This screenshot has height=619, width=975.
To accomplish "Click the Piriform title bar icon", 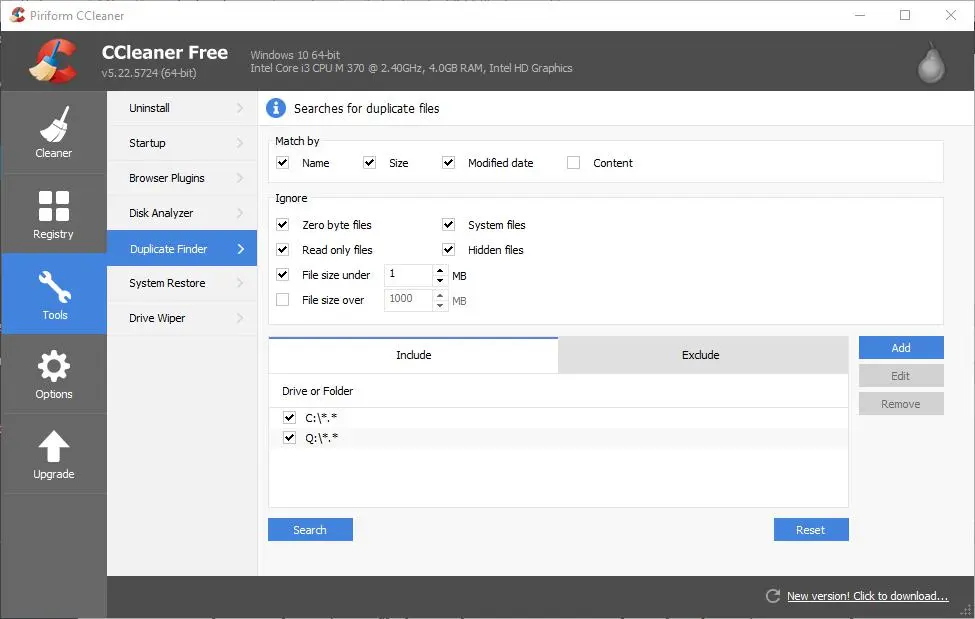I will coord(17,15).
